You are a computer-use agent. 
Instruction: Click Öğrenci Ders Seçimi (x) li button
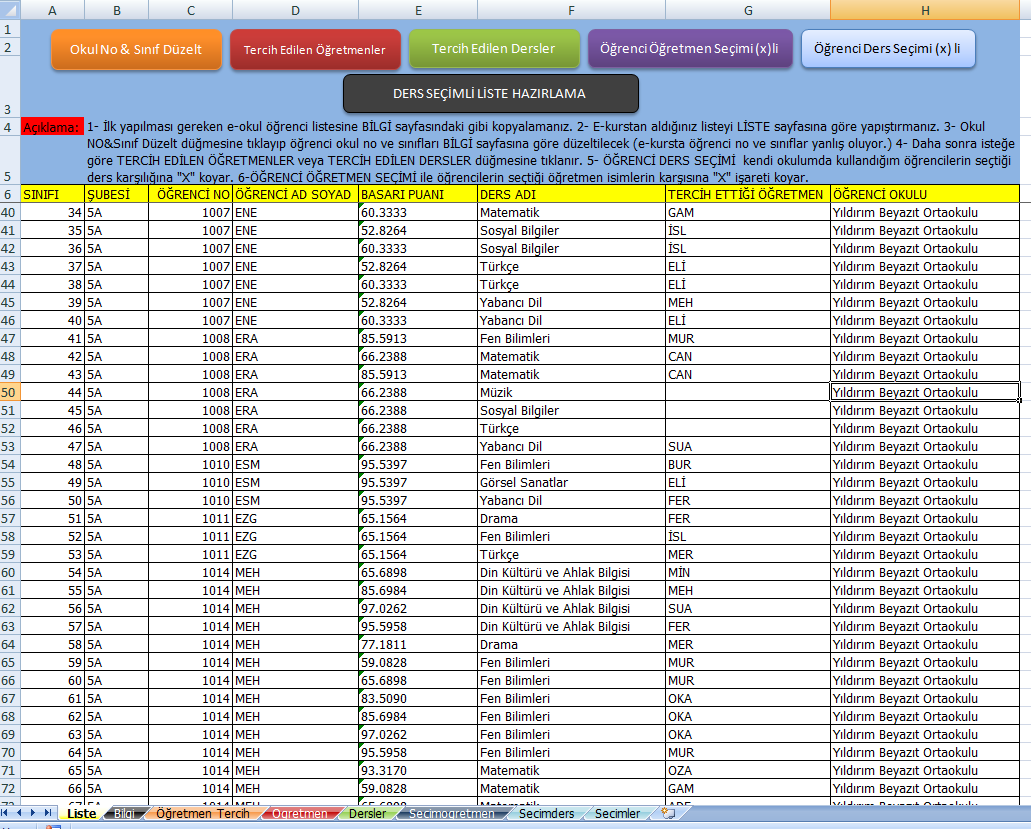tap(888, 49)
